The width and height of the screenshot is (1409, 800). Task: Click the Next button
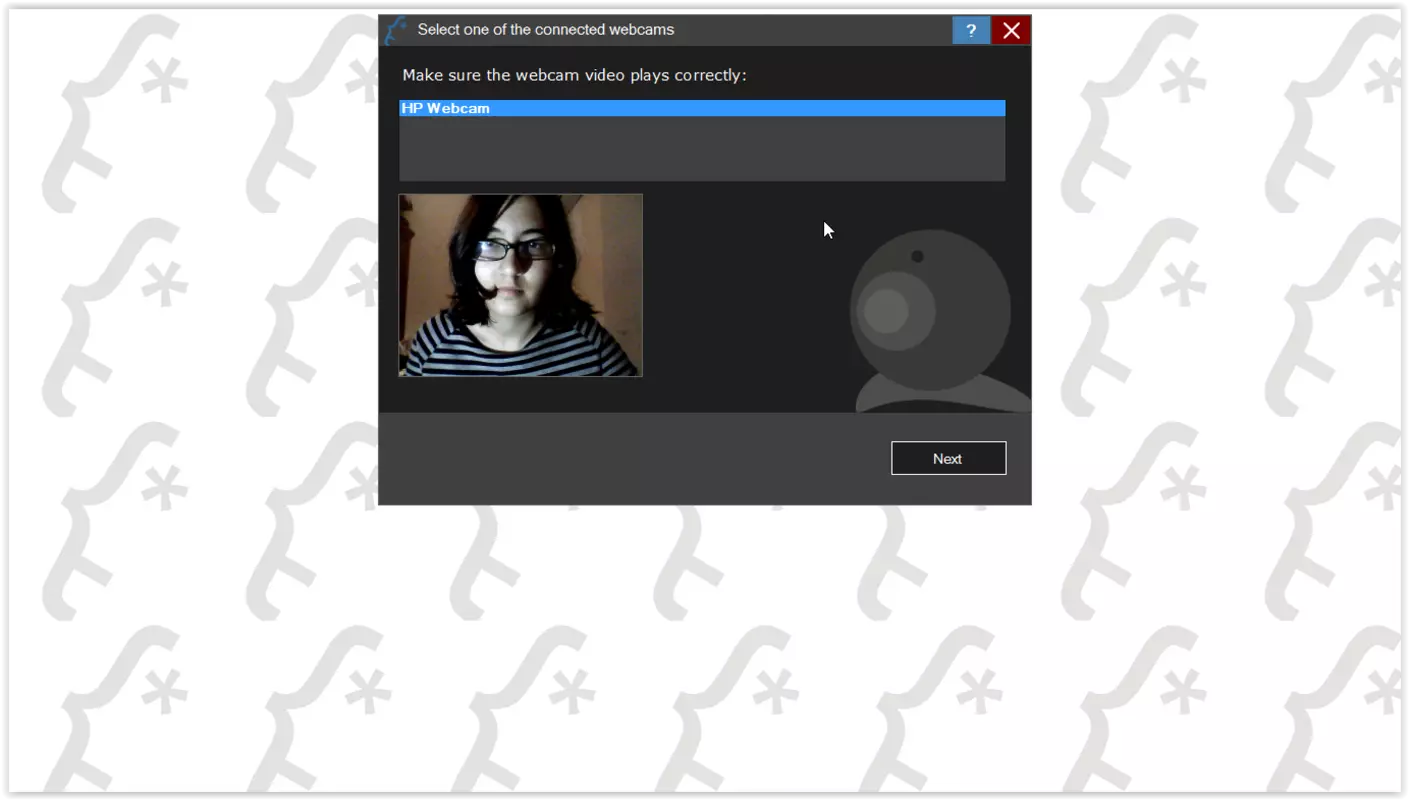(948, 458)
